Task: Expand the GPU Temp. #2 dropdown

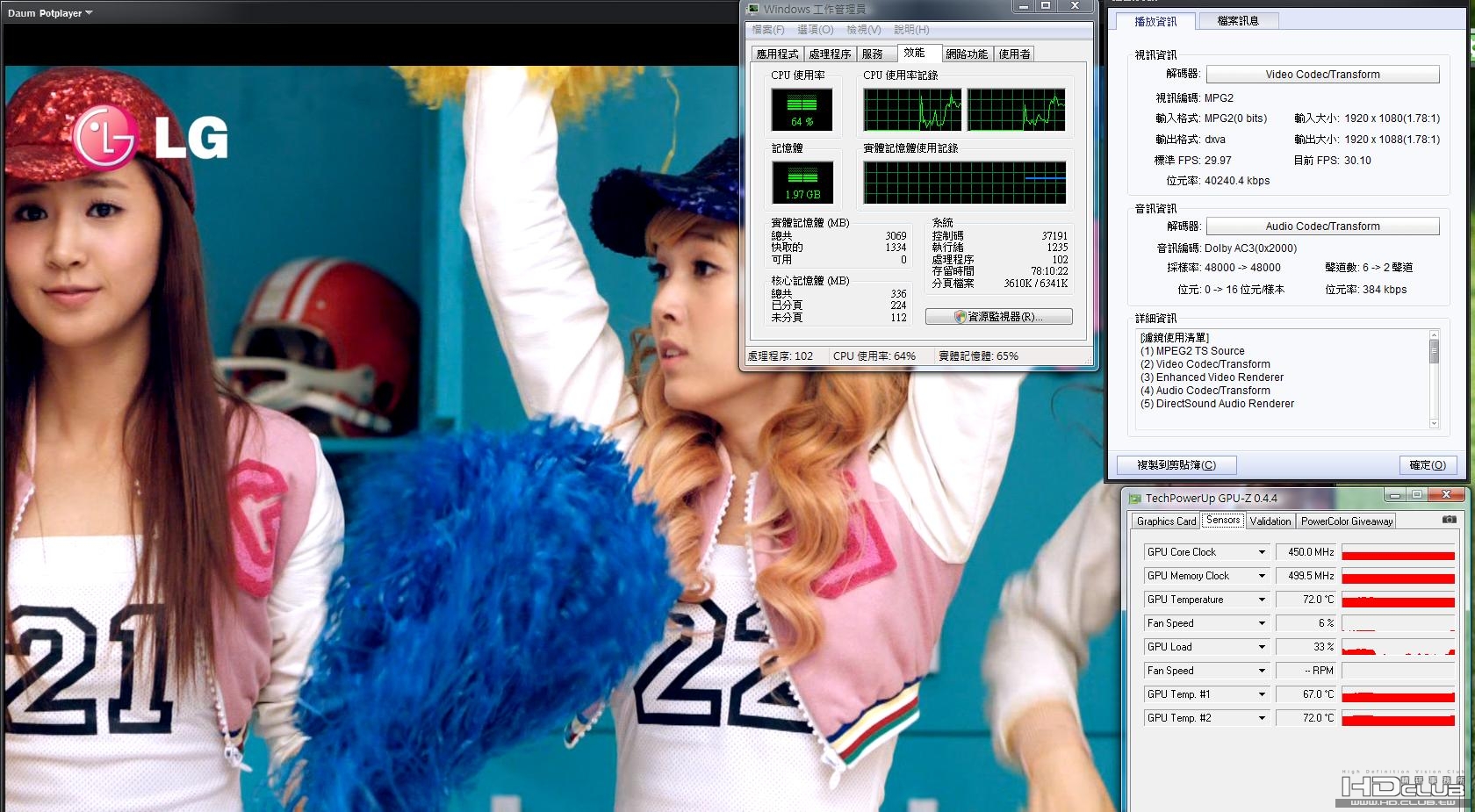Action: coord(1262,718)
